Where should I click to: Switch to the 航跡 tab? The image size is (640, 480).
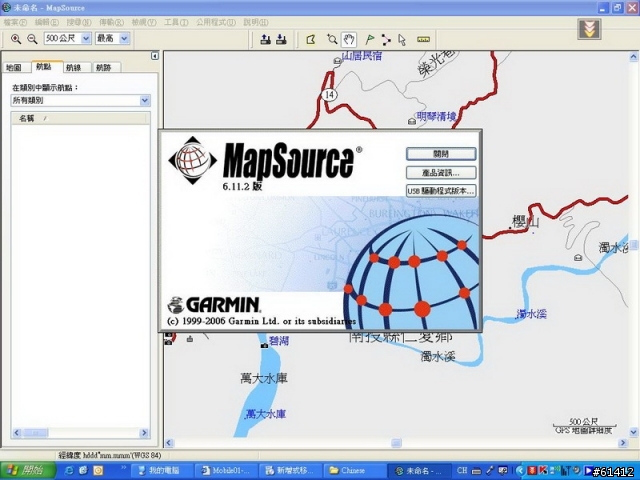click(104, 67)
